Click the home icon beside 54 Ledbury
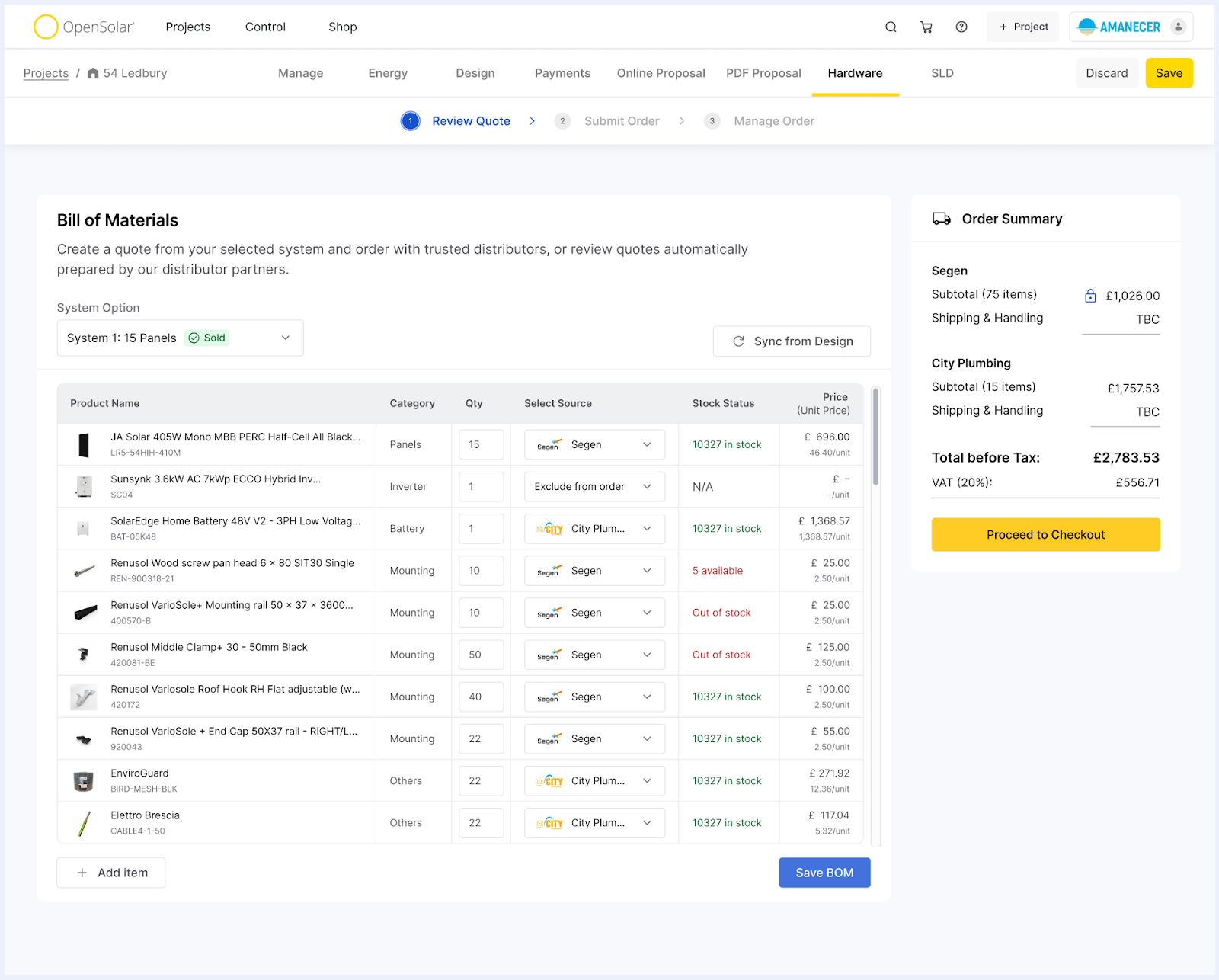1219x980 pixels. (x=93, y=73)
